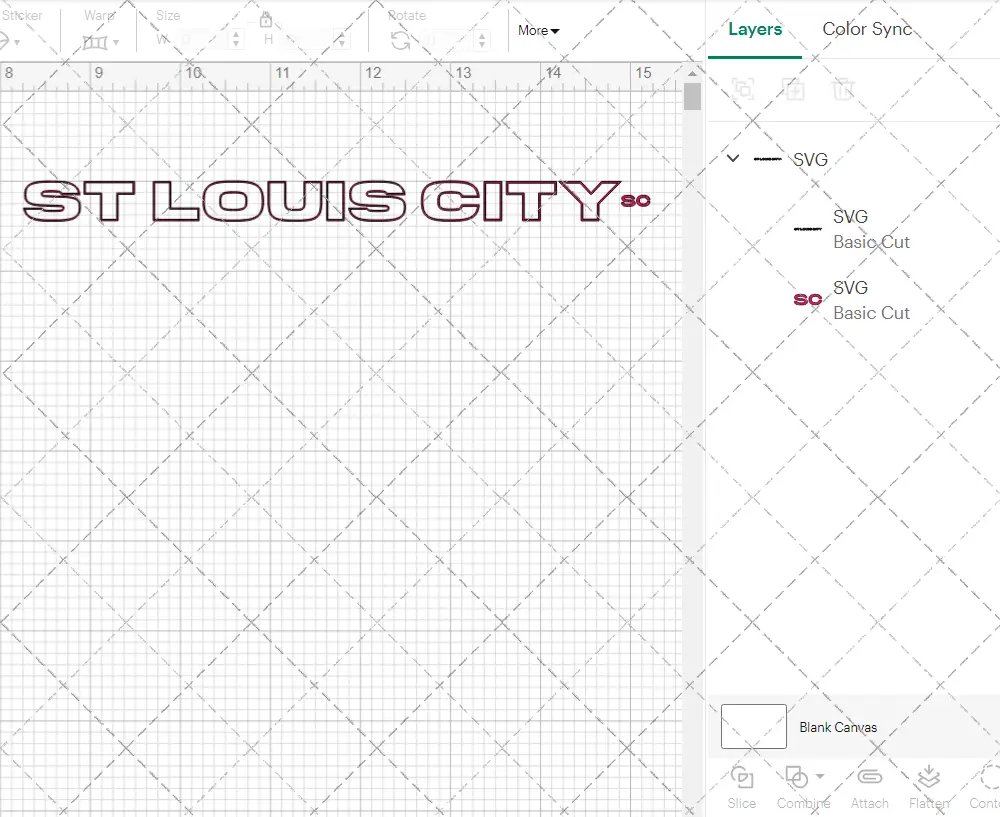The height and width of the screenshot is (817, 1000).
Task: Click the Delete layer trash icon
Action: (x=844, y=89)
